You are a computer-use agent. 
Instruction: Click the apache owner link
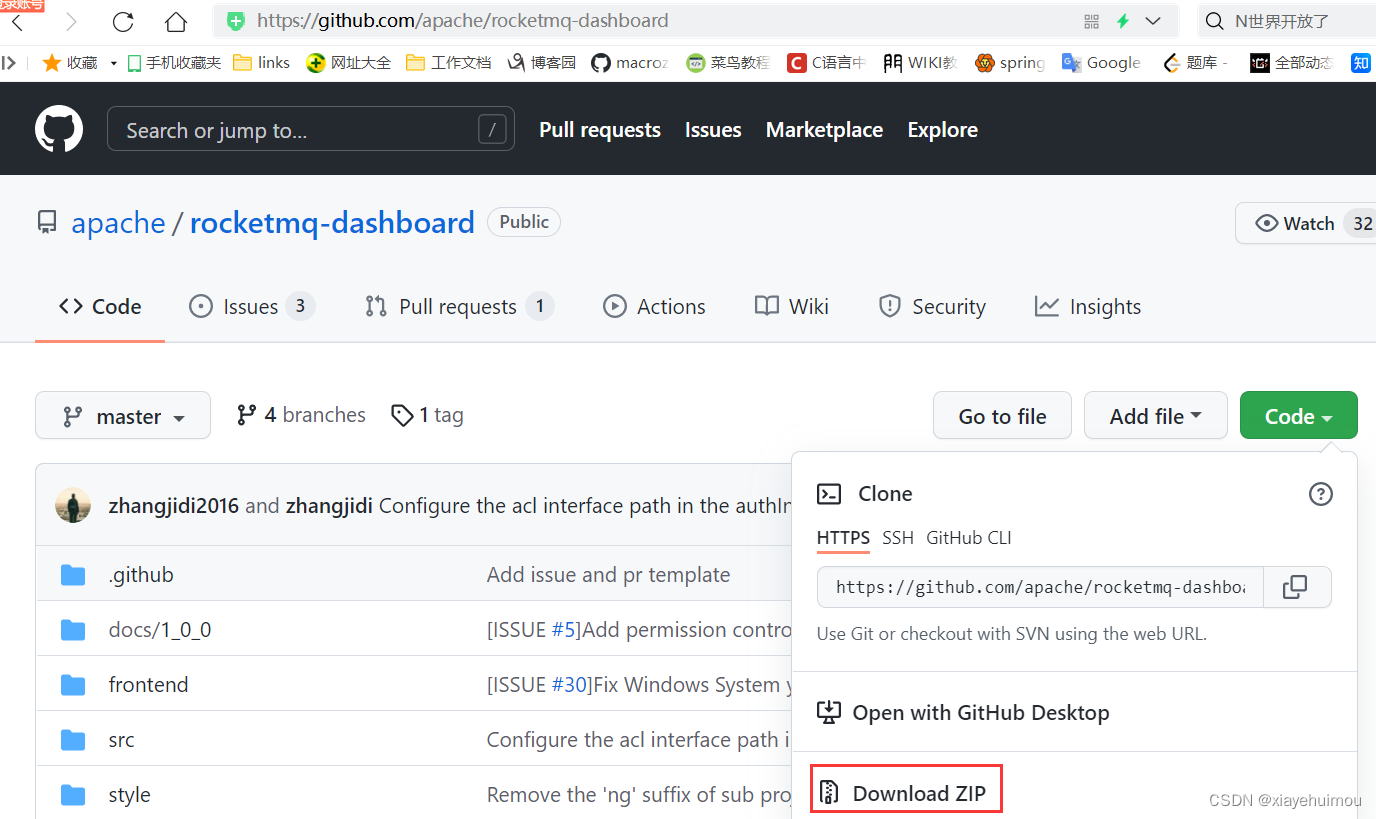[118, 223]
